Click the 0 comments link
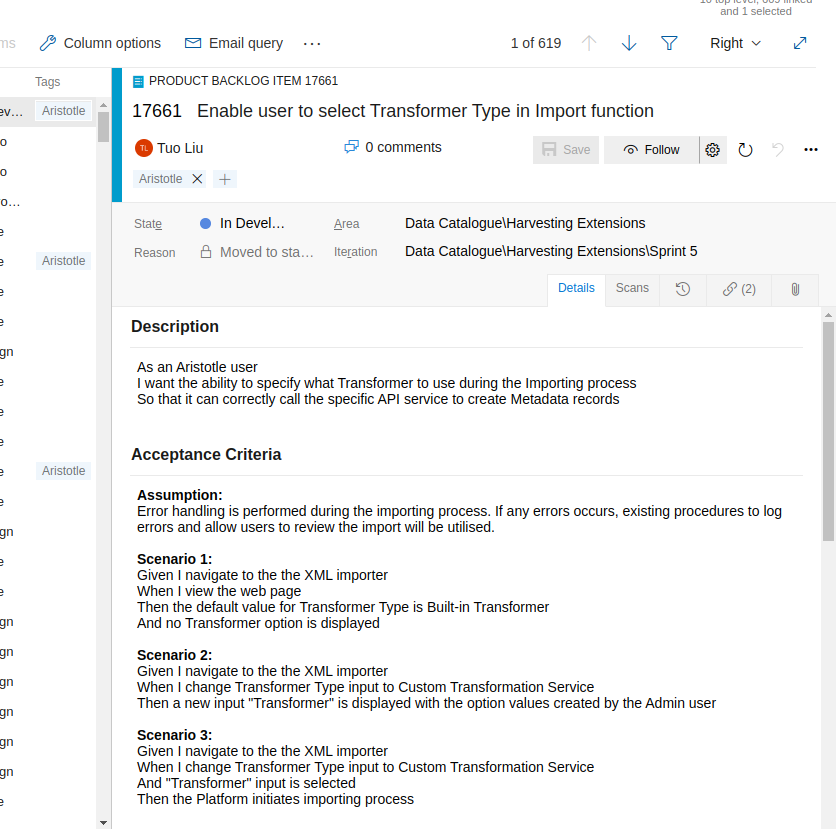This screenshot has height=829, width=836. pos(404,147)
